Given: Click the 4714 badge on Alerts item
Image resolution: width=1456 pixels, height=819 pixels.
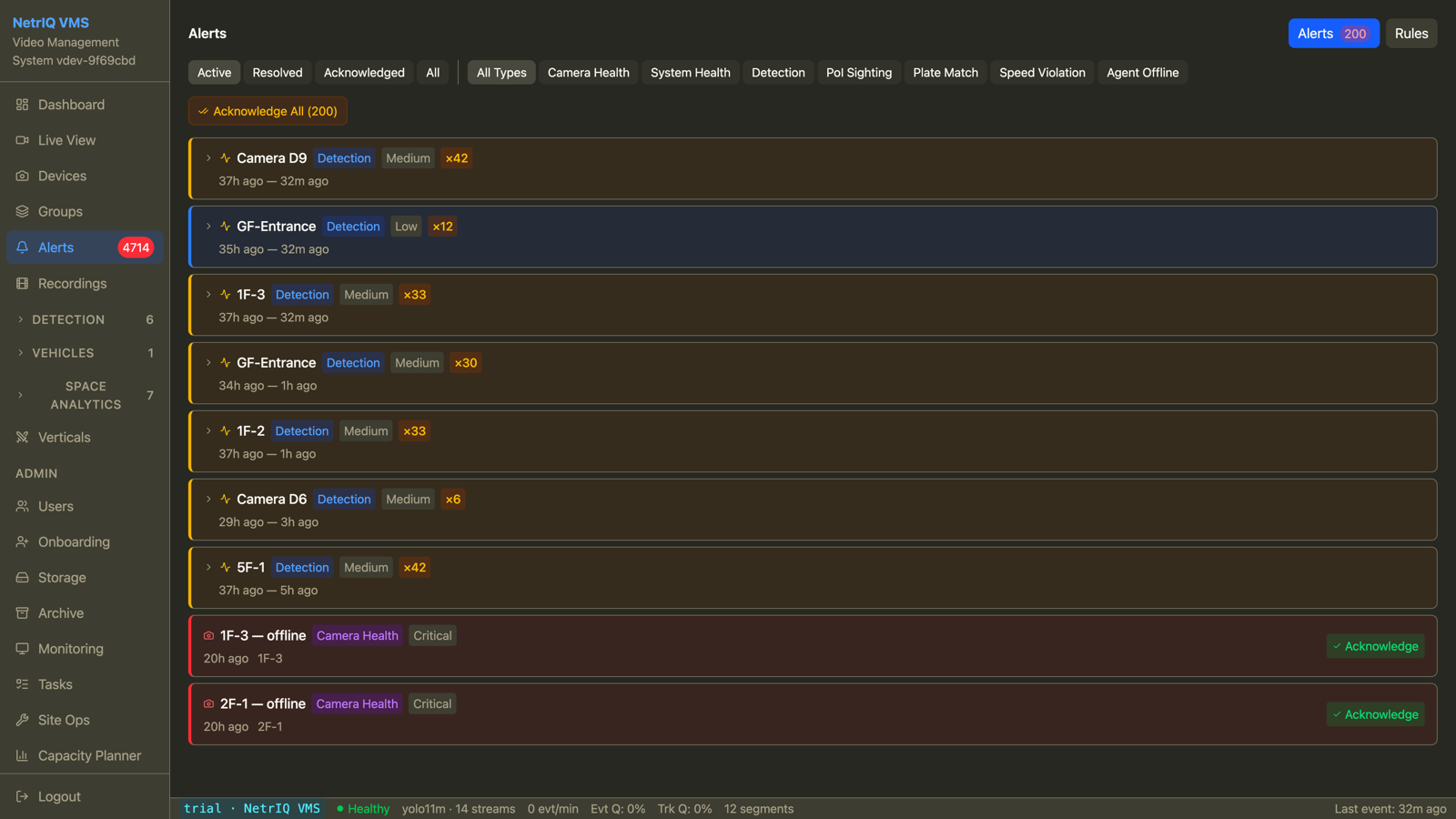Looking at the screenshot, I should coord(136,248).
